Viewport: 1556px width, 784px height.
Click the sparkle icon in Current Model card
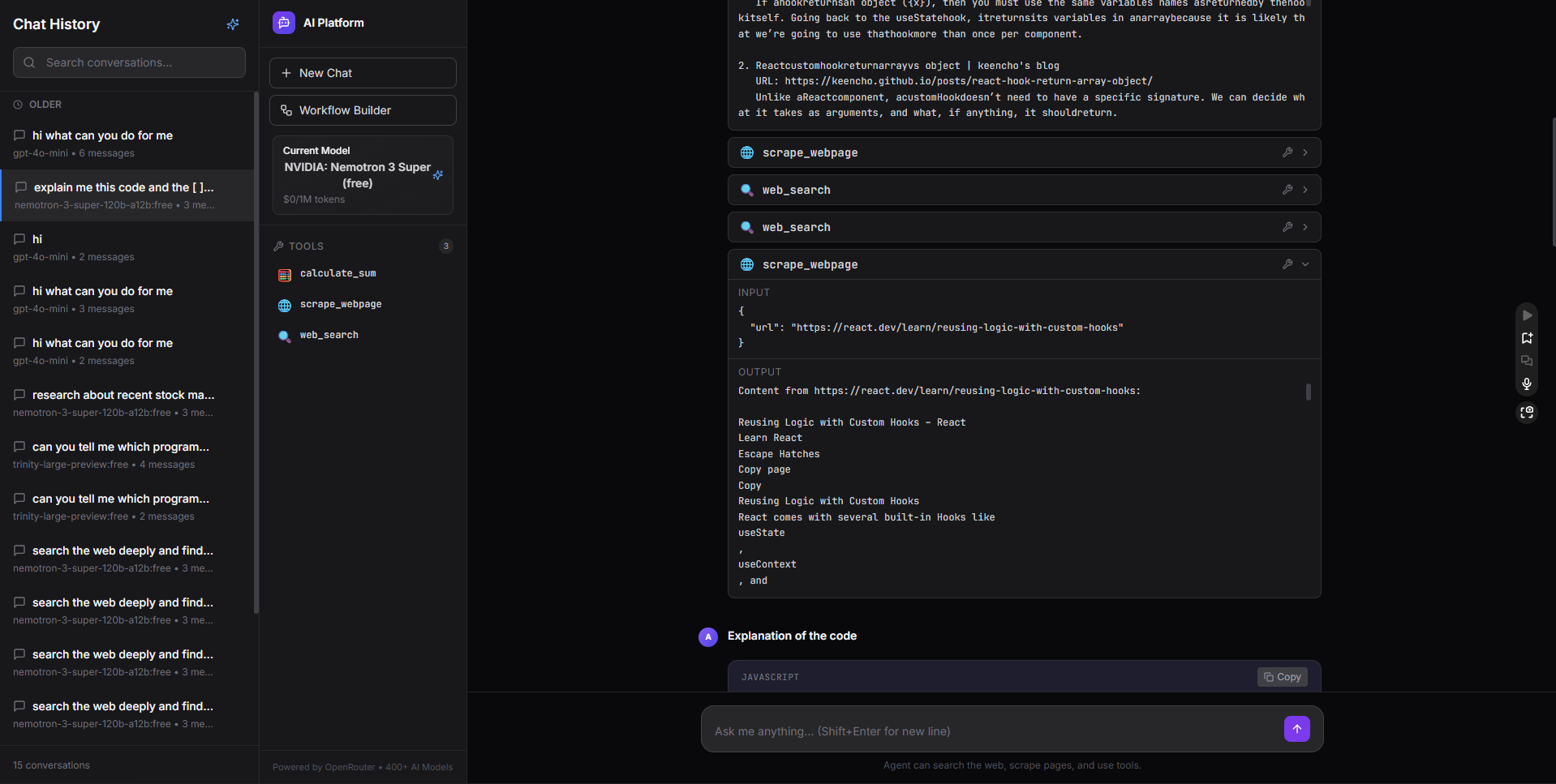coord(438,175)
